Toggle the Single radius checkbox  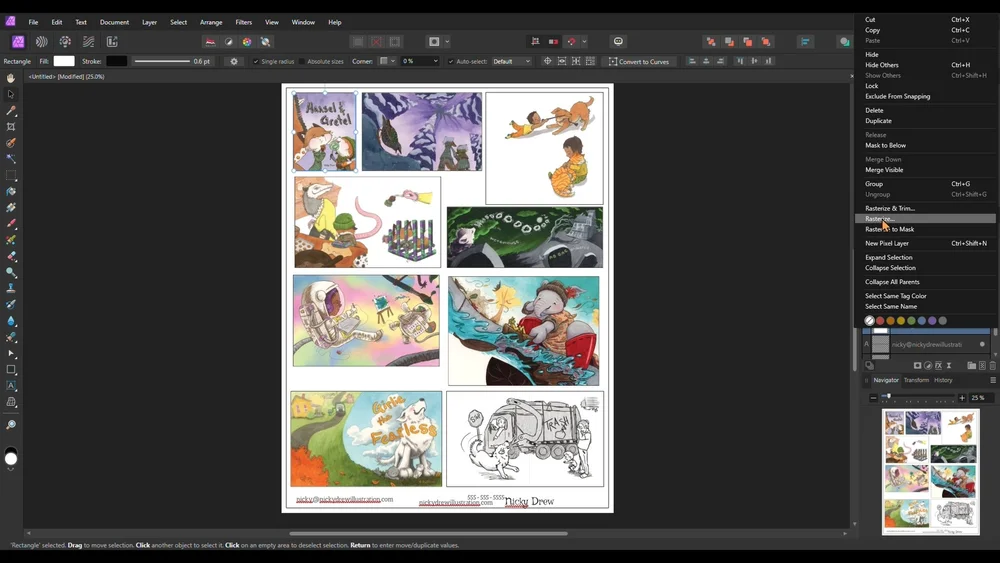tap(256, 61)
